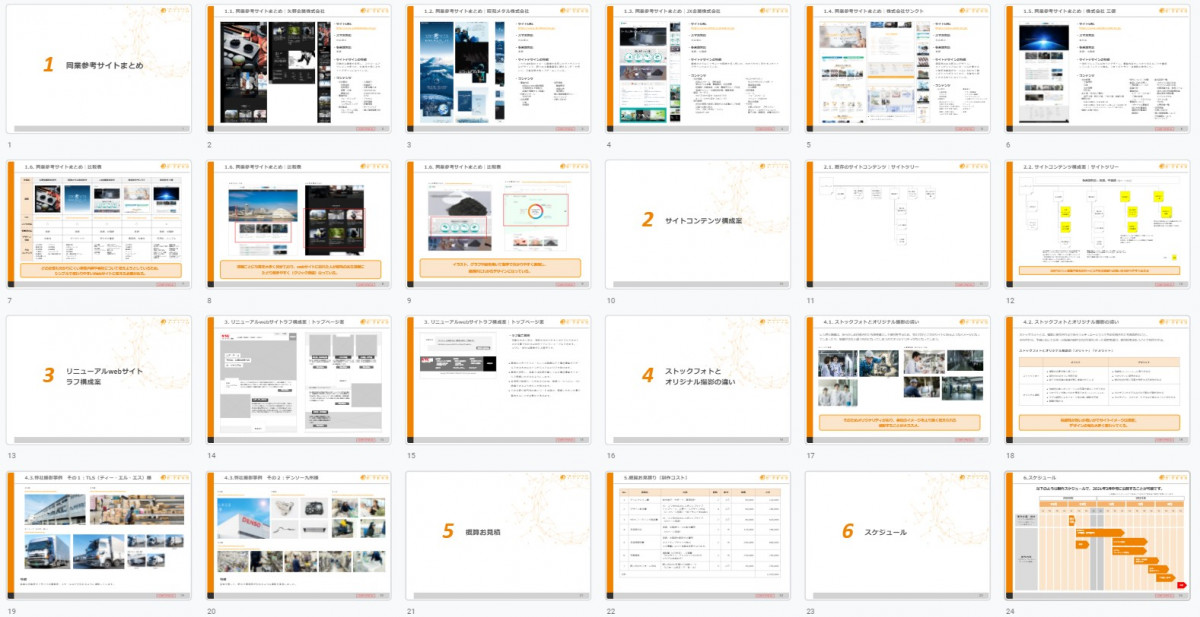Select slide 14 wireframe layout thumbnail
Viewport: 1200px width, 617px height.
(x=298, y=379)
